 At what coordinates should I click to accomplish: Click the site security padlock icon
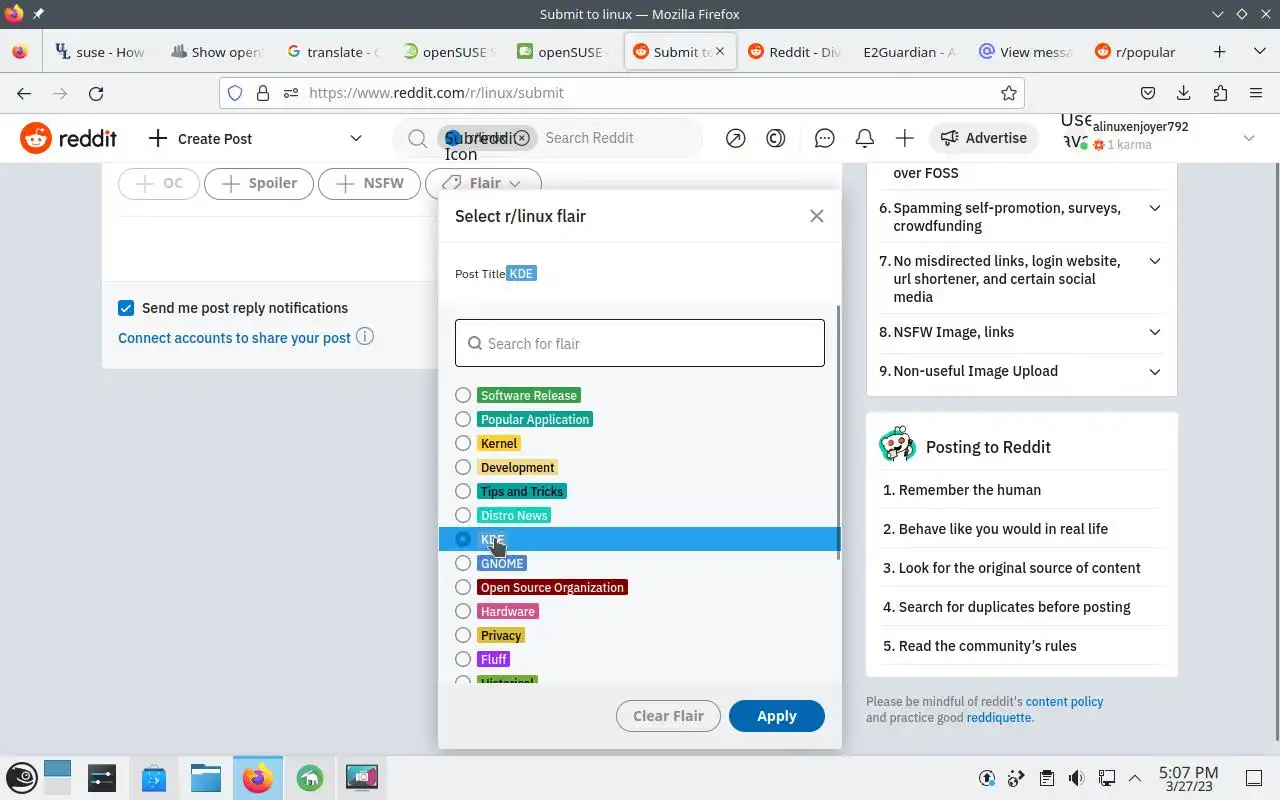point(263,93)
